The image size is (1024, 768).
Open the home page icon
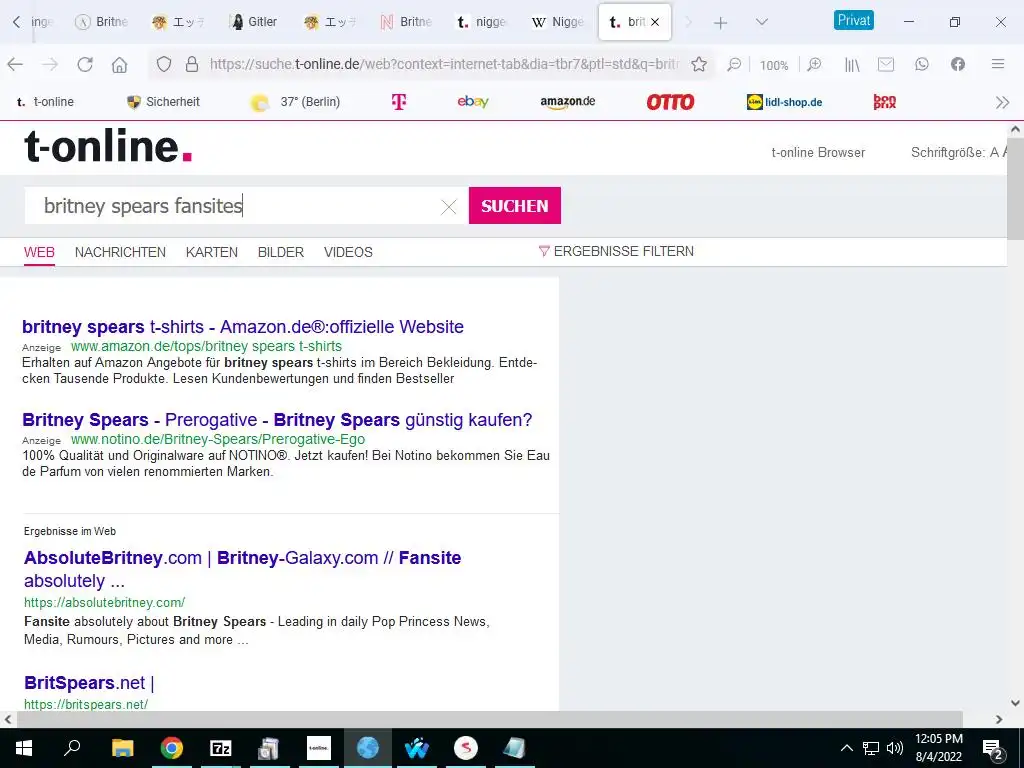pos(120,64)
